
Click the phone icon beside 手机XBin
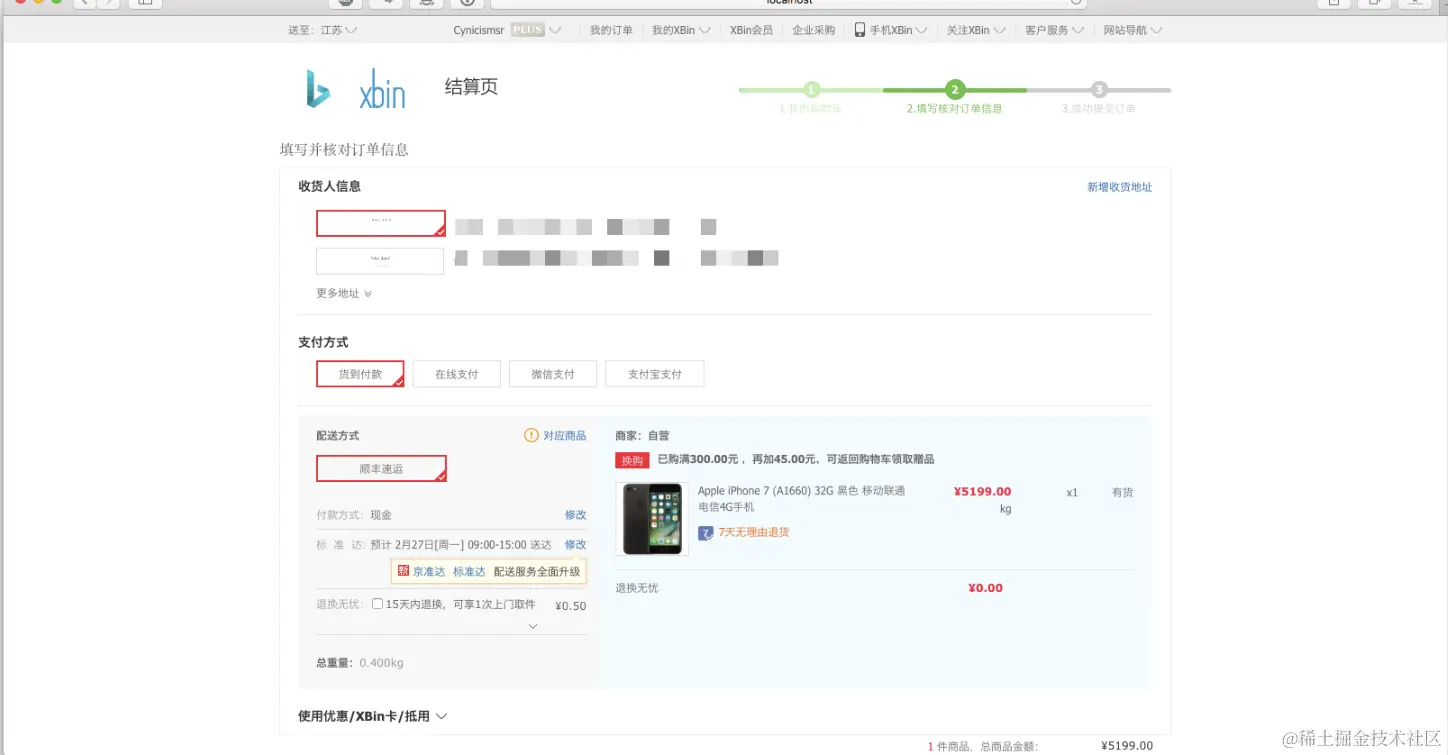[x=859, y=30]
